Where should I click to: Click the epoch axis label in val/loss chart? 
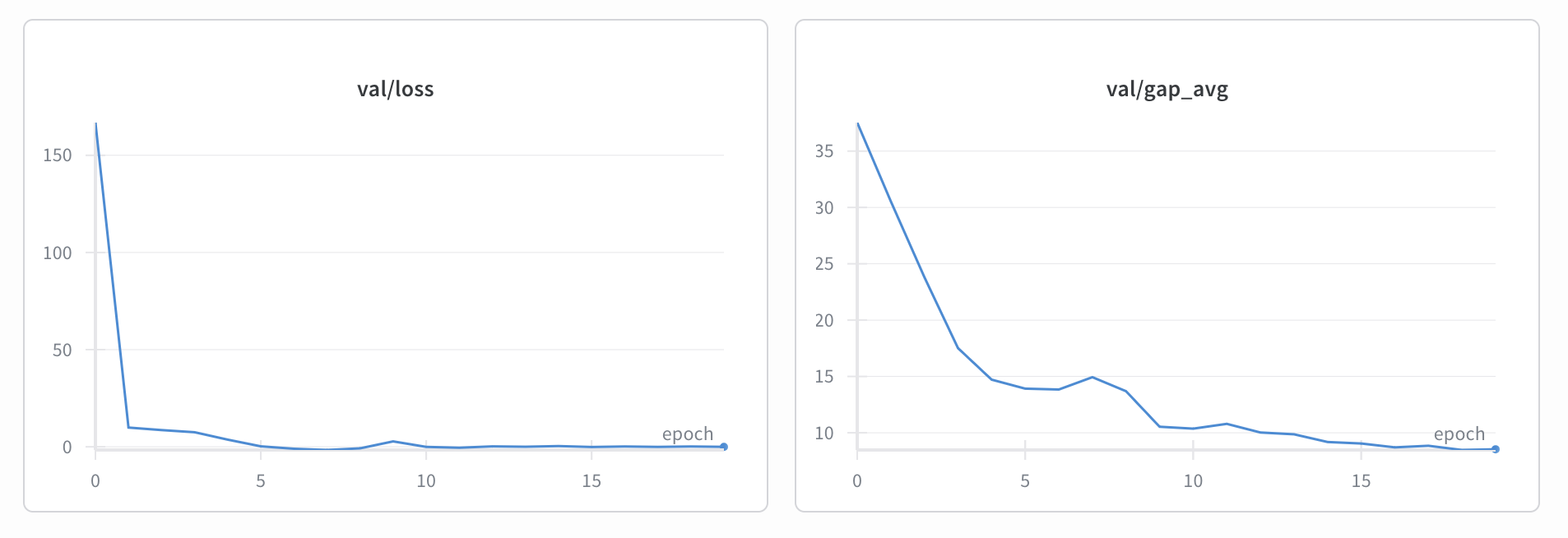point(688,434)
